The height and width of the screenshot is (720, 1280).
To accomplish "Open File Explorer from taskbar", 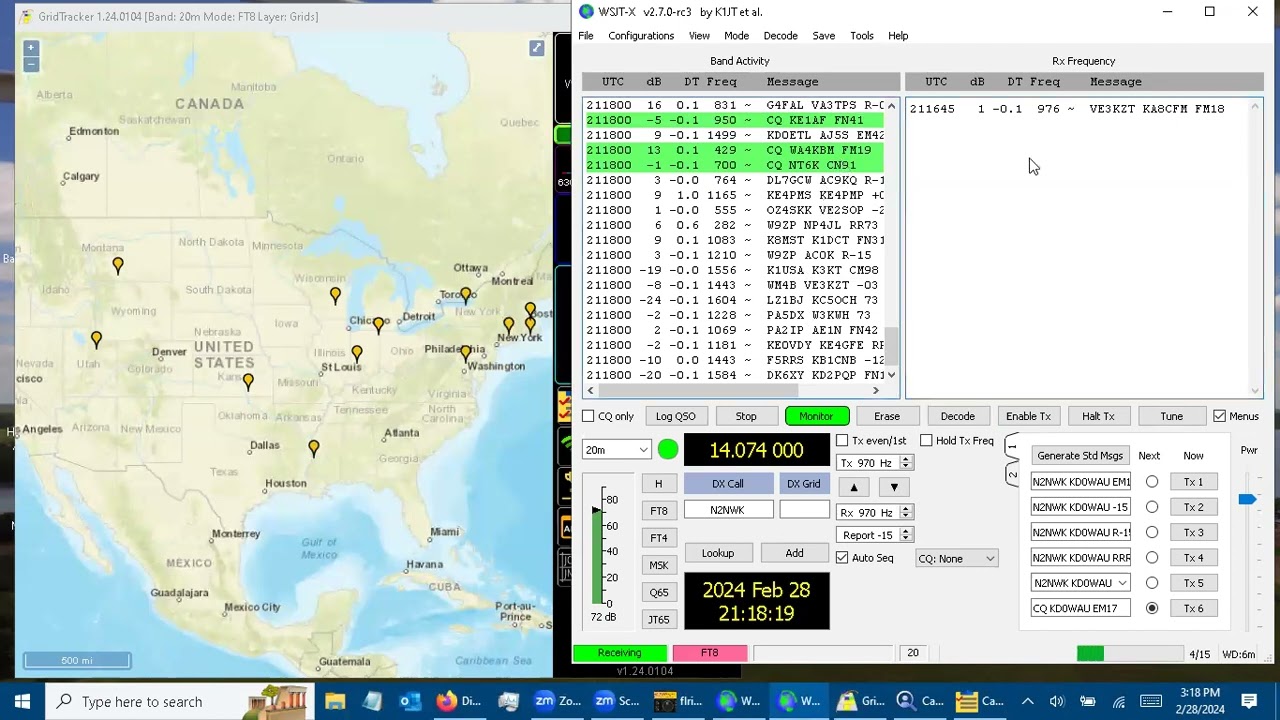I will tap(335, 701).
